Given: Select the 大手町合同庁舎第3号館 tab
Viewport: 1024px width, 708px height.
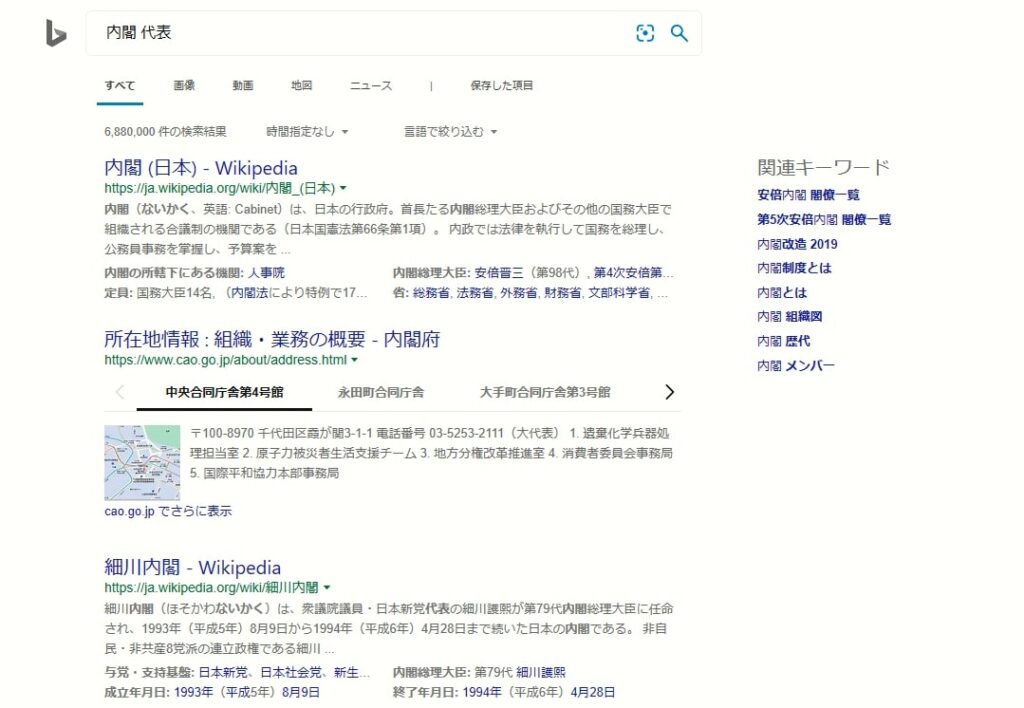Looking at the screenshot, I should pos(545,392).
